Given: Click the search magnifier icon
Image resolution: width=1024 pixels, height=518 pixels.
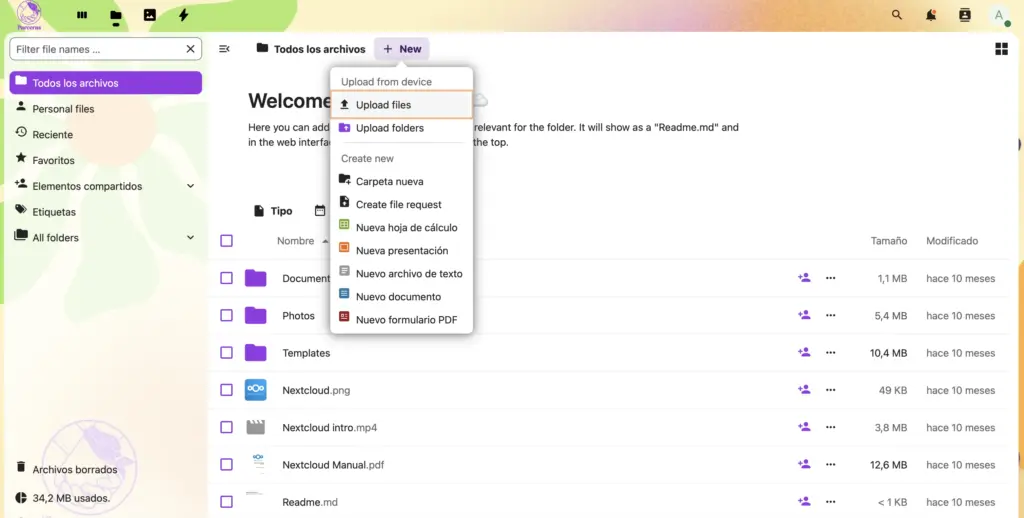Looking at the screenshot, I should tap(897, 16).
